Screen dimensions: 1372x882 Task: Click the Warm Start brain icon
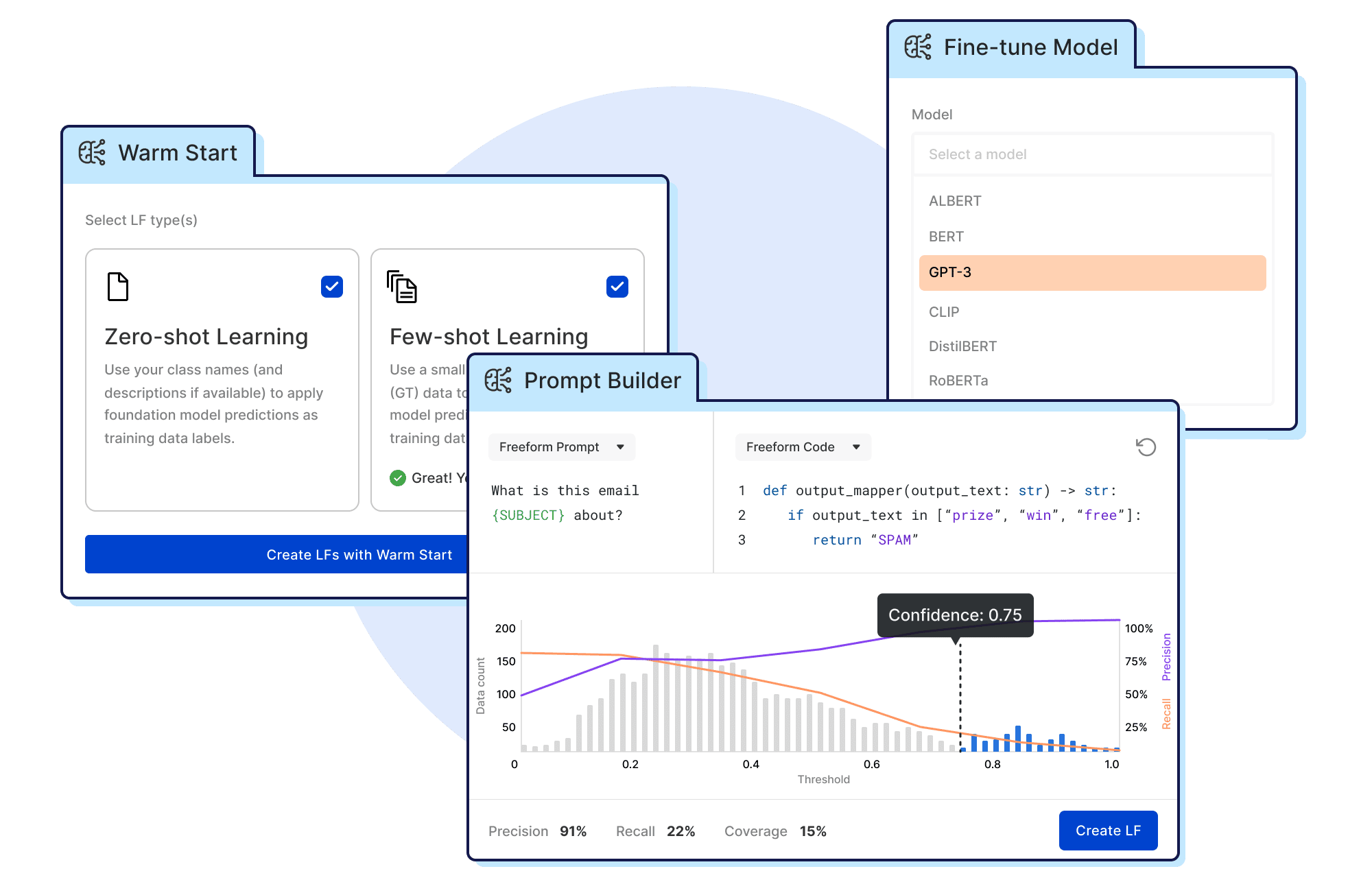tap(92, 152)
